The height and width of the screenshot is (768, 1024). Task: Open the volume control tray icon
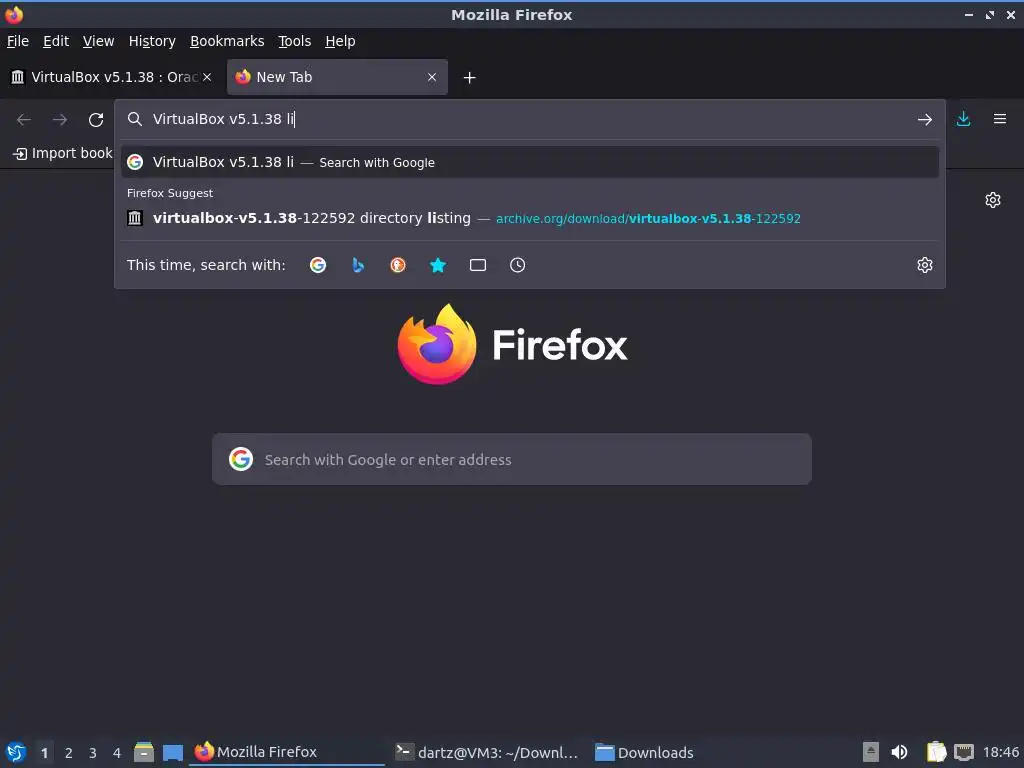(899, 752)
